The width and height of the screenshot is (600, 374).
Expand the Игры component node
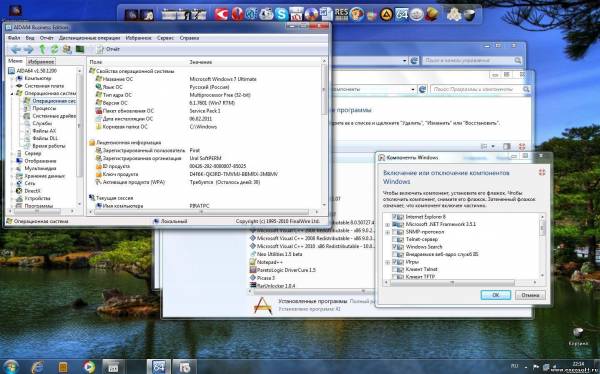point(387,262)
